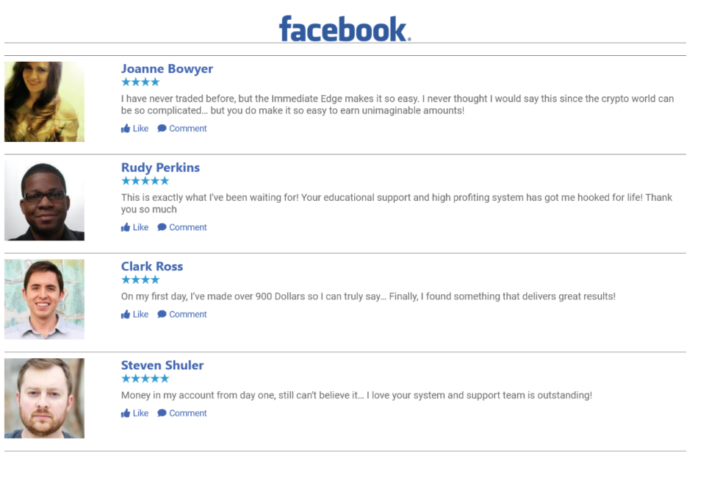Click Rudy Perkins' five-star rating
The height and width of the screenshot is (478, 720).
pyautogui.click(x=145, y=181)
